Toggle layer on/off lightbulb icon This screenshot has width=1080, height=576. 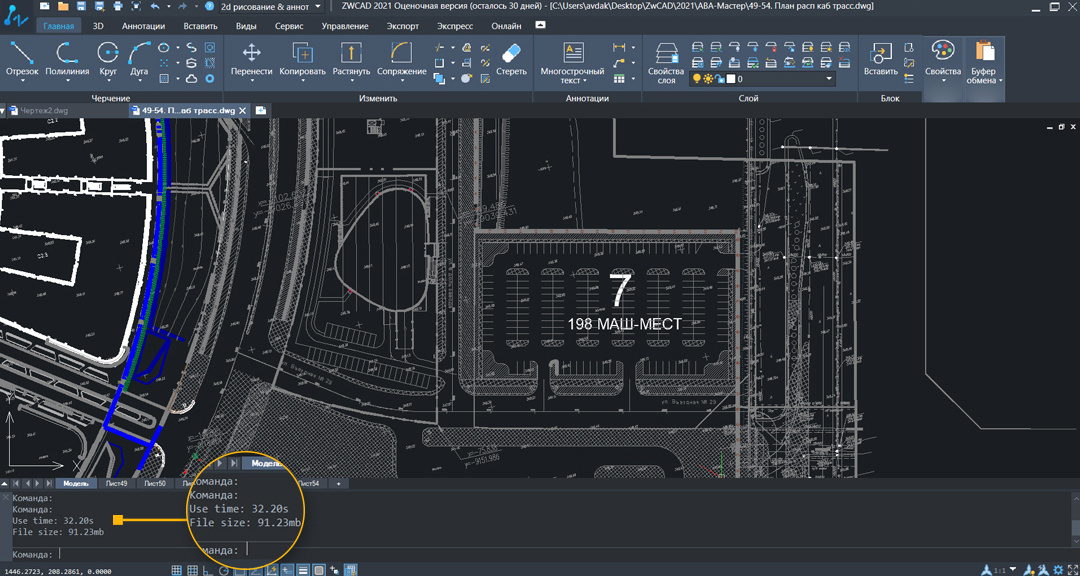tap(697, 79)
